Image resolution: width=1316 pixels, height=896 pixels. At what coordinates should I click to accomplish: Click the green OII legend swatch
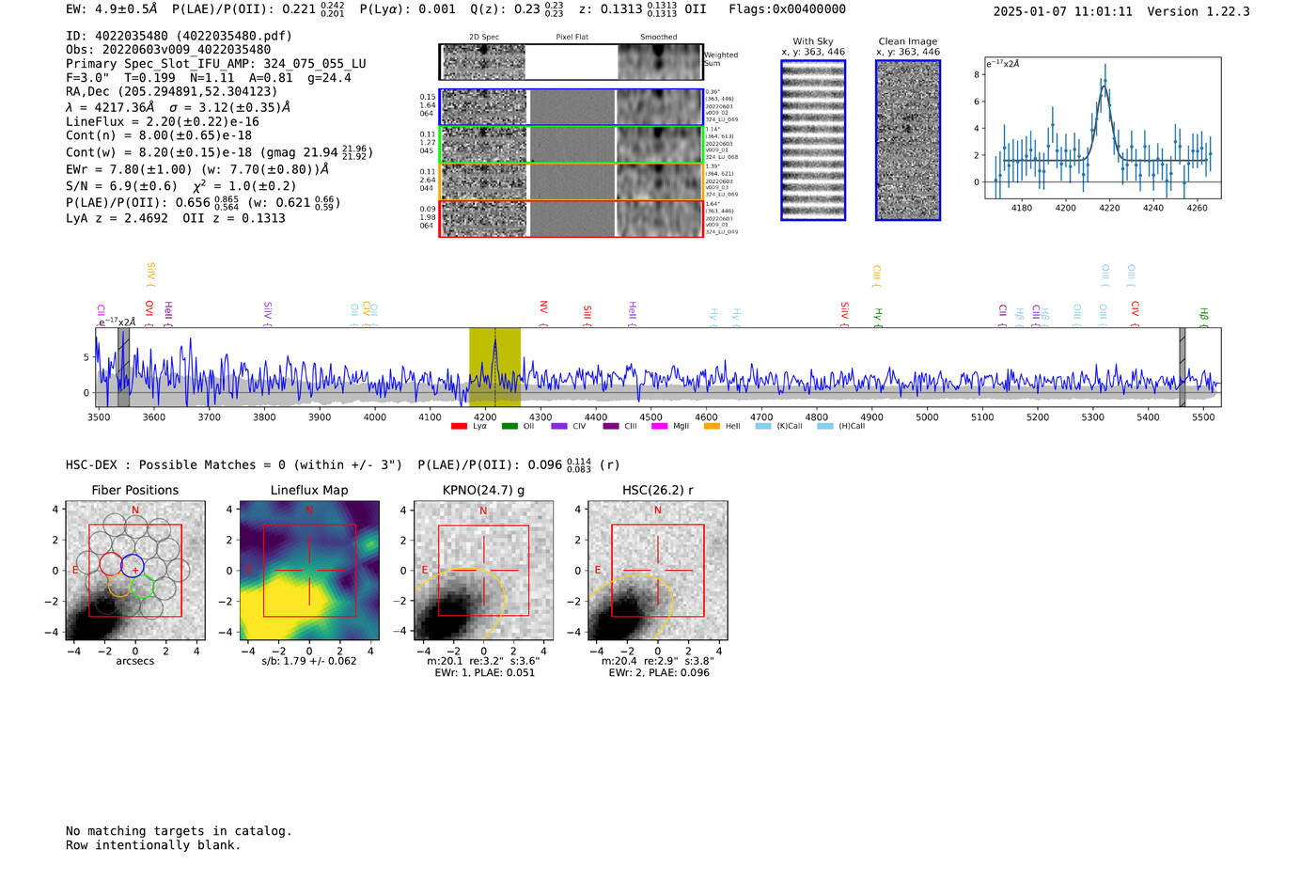[x=509, y=427]
